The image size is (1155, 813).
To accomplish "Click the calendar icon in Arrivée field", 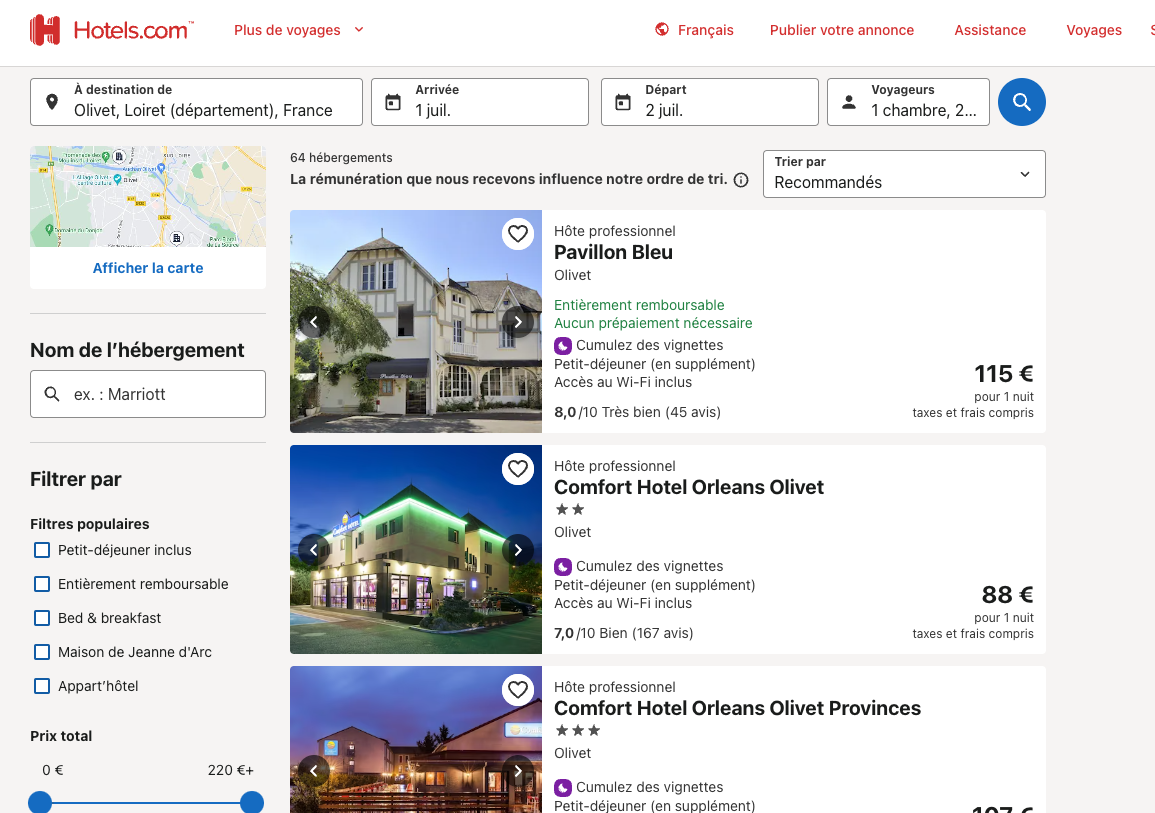I will (x=393, y=102).
